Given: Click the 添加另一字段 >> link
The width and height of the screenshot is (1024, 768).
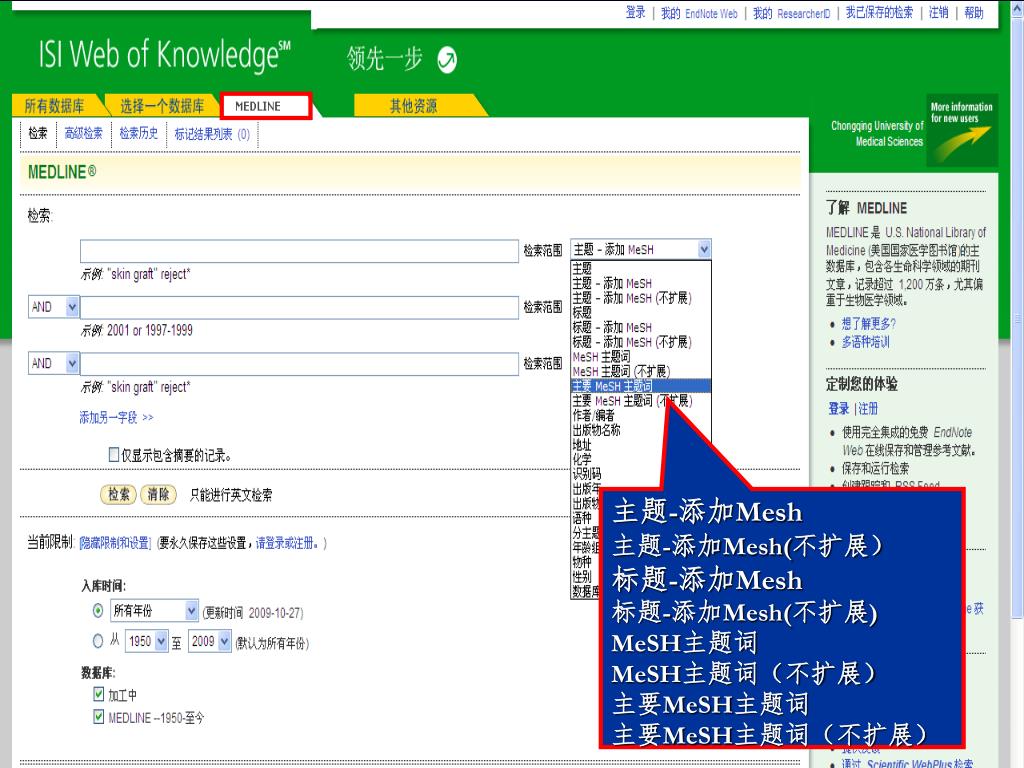Looking at the screenshot, I should click(116, 417).
